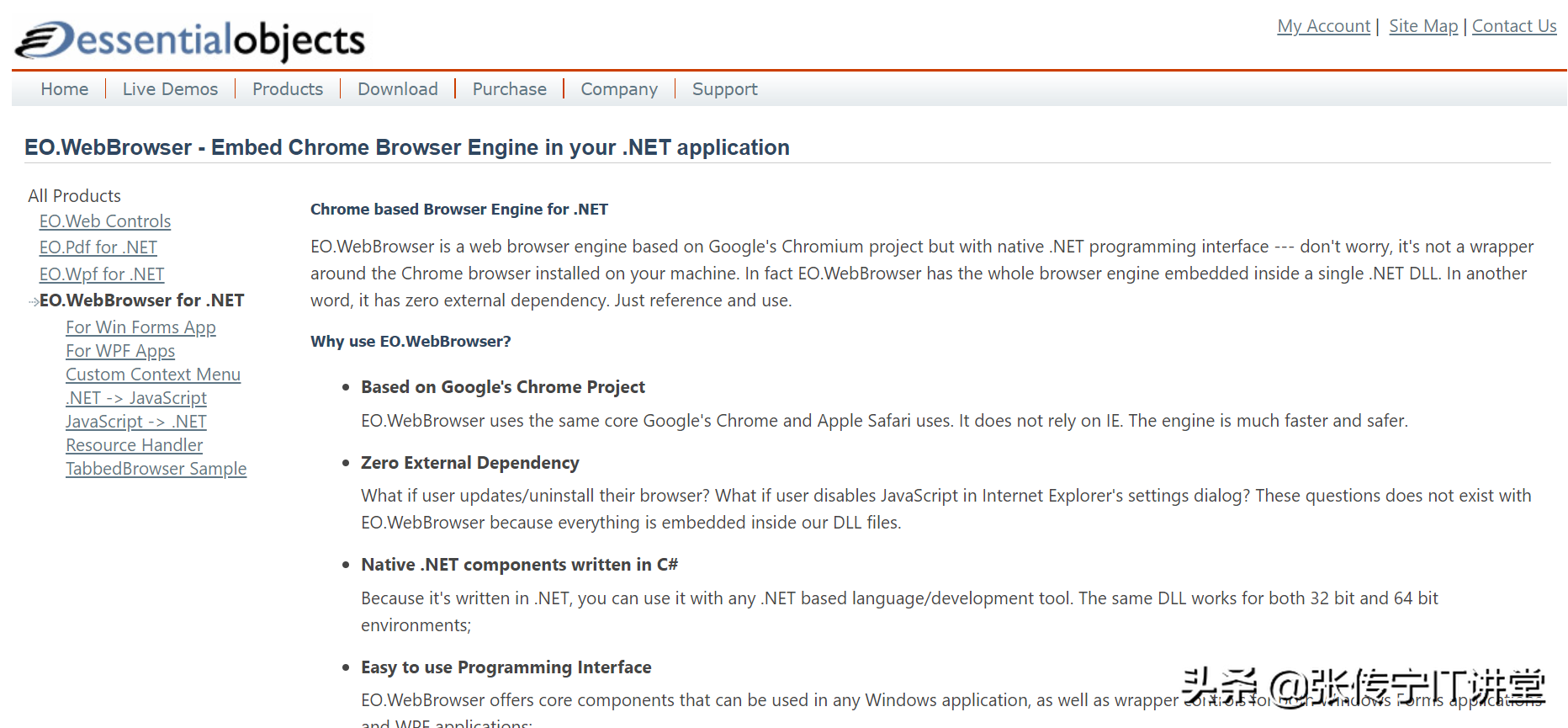The width and height of the screenshot is (1568, 728).
Task: Select EO.WebBrowser for .NET tree item
Action: tap(141, 300)
